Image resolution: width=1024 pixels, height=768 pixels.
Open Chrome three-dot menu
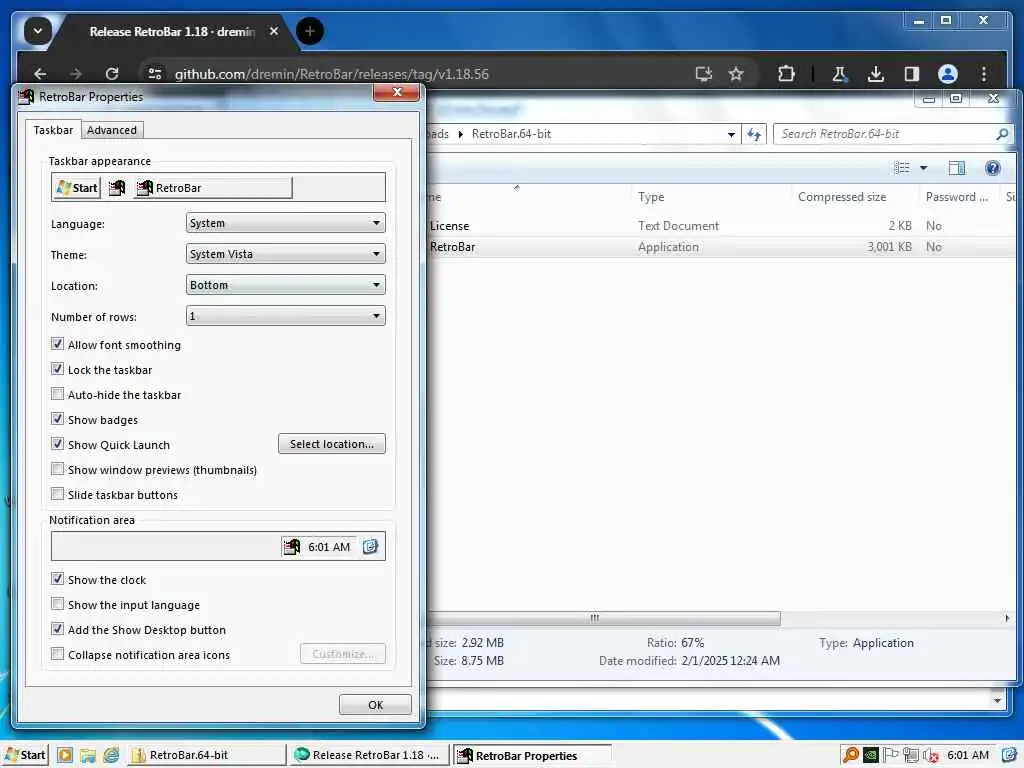click(x=984, y=74)
